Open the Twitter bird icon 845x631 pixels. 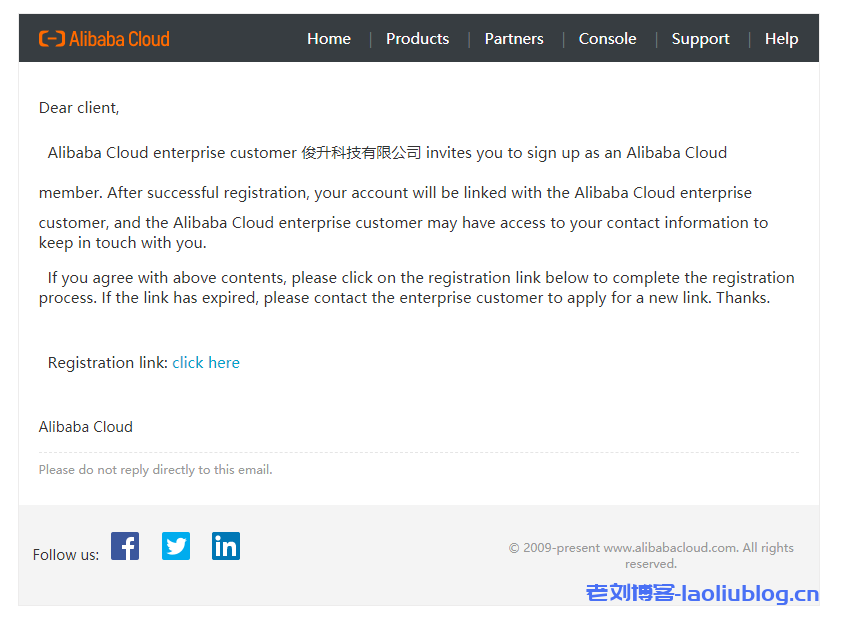coord(176,546)
